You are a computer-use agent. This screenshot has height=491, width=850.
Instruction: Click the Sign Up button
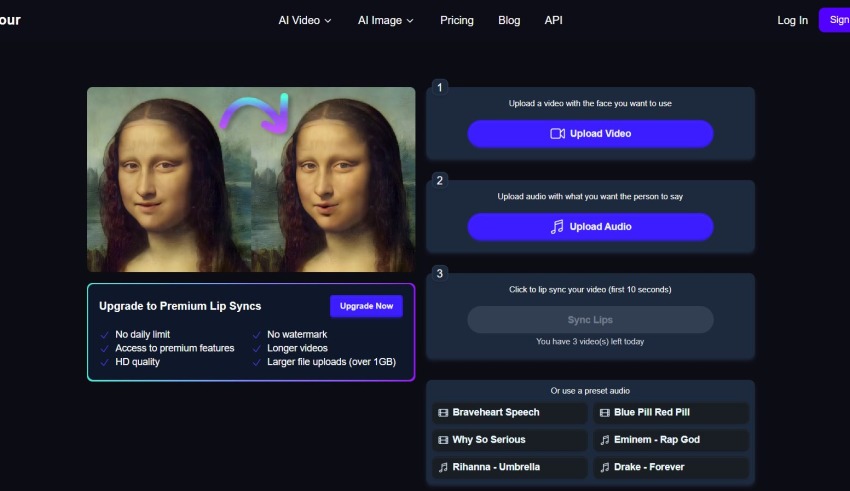pyautogui.click(x=834, y=20)
